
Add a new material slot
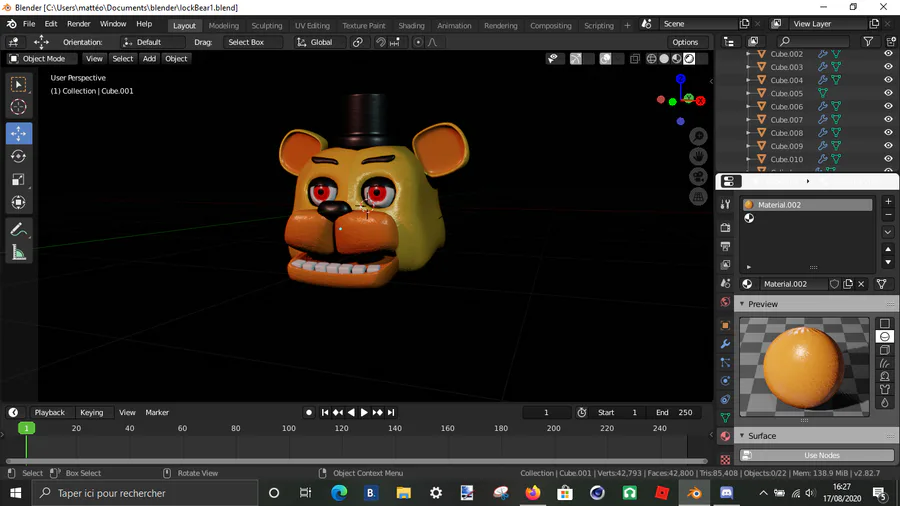point(888,201)
